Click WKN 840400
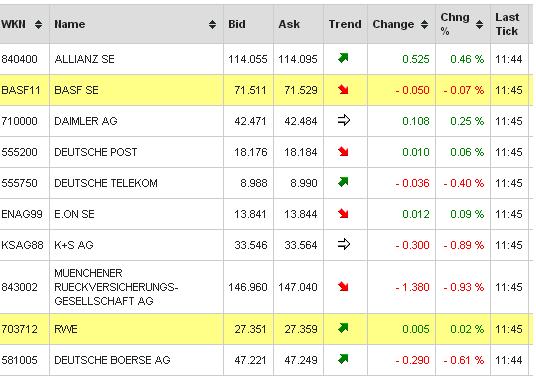 [19, 59]
